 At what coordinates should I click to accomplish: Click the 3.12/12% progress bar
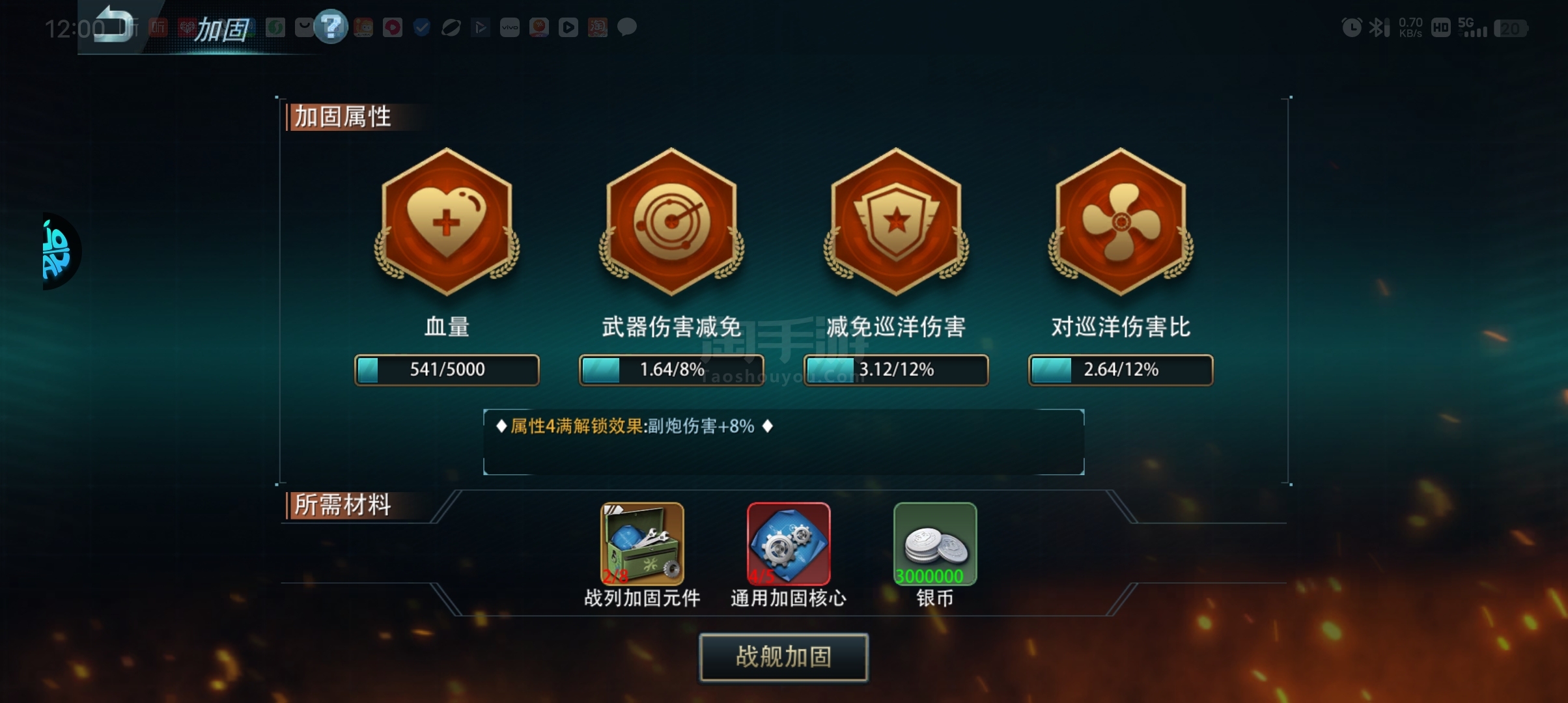click(896, 370)
